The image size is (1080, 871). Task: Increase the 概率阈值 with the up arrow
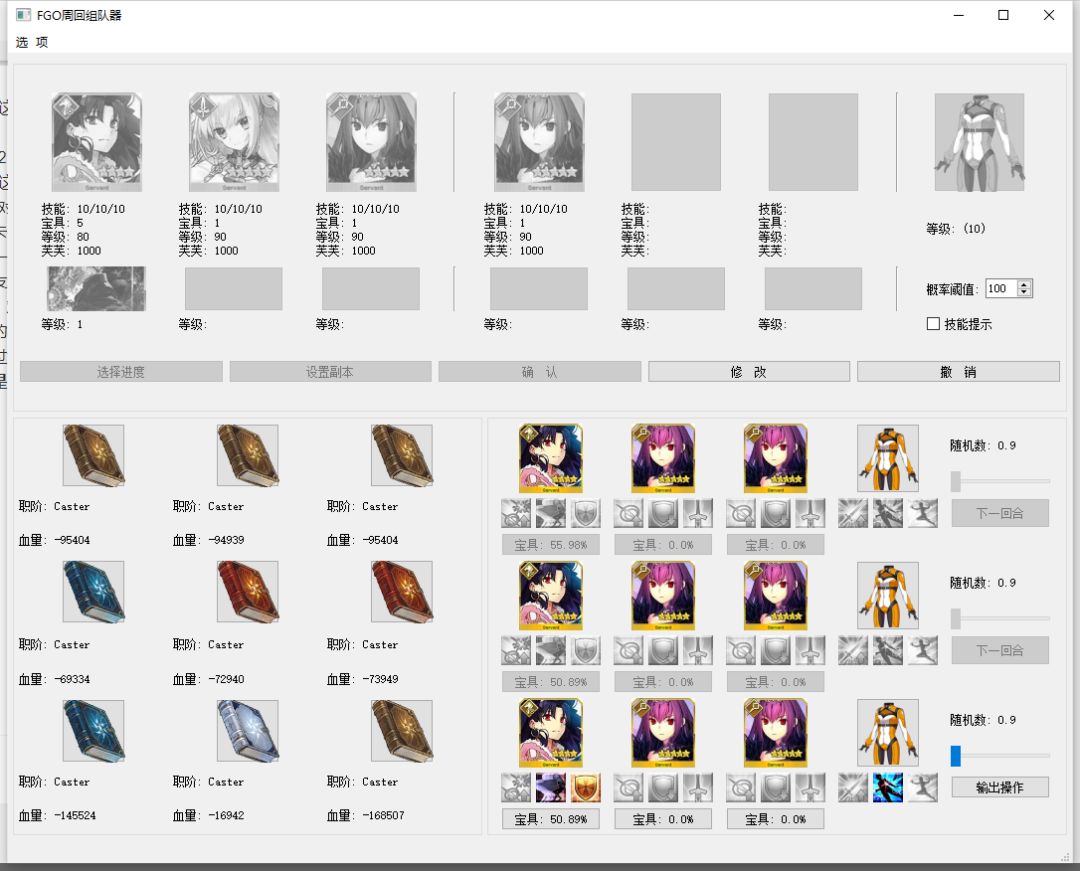(1024, 284)
